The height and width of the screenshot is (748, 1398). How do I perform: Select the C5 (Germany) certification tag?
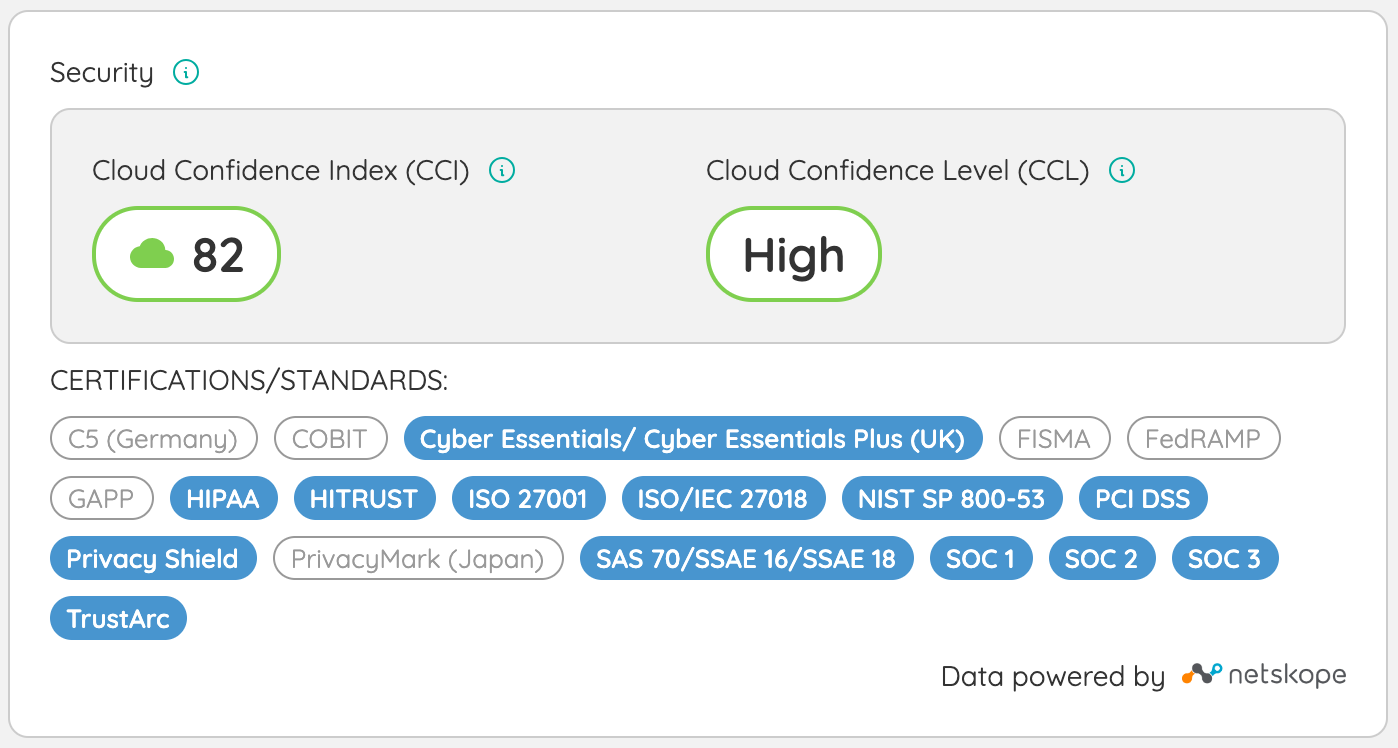pyautogui.click(x=153, y=438)
